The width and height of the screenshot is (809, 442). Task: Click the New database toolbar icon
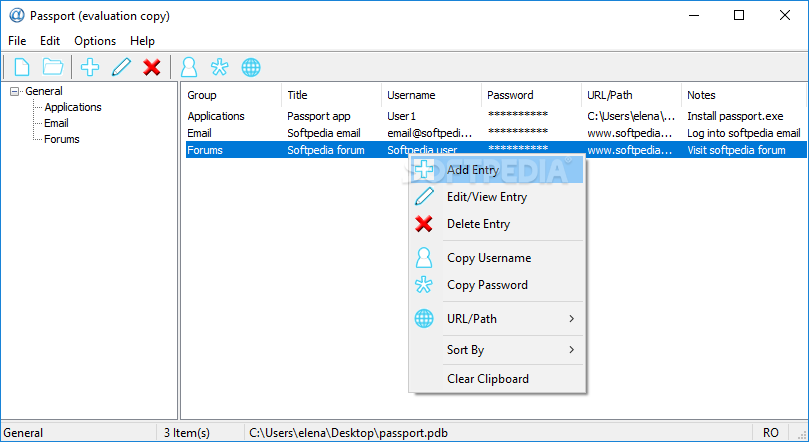pos(22,67)
